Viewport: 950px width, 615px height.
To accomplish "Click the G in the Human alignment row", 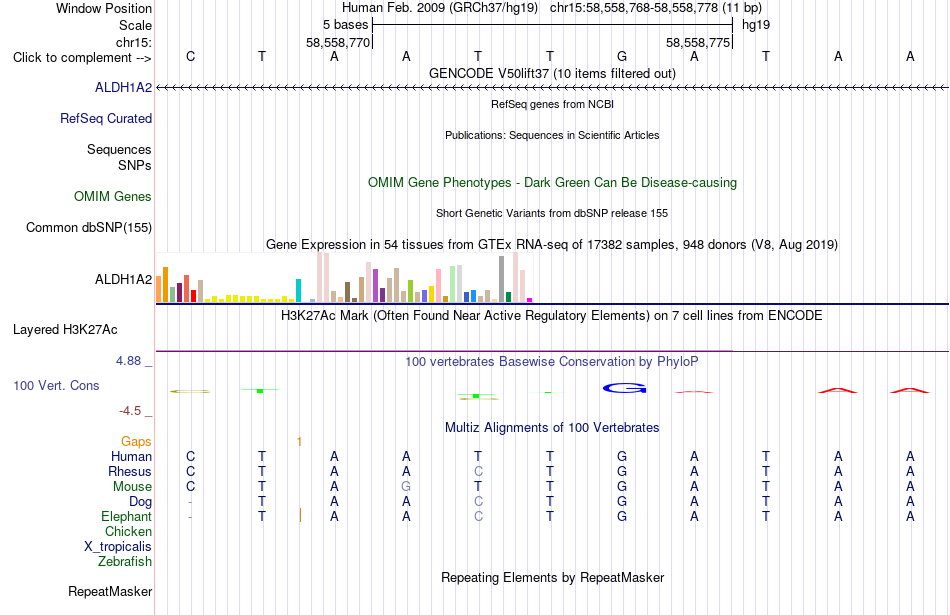I will 622,457.
